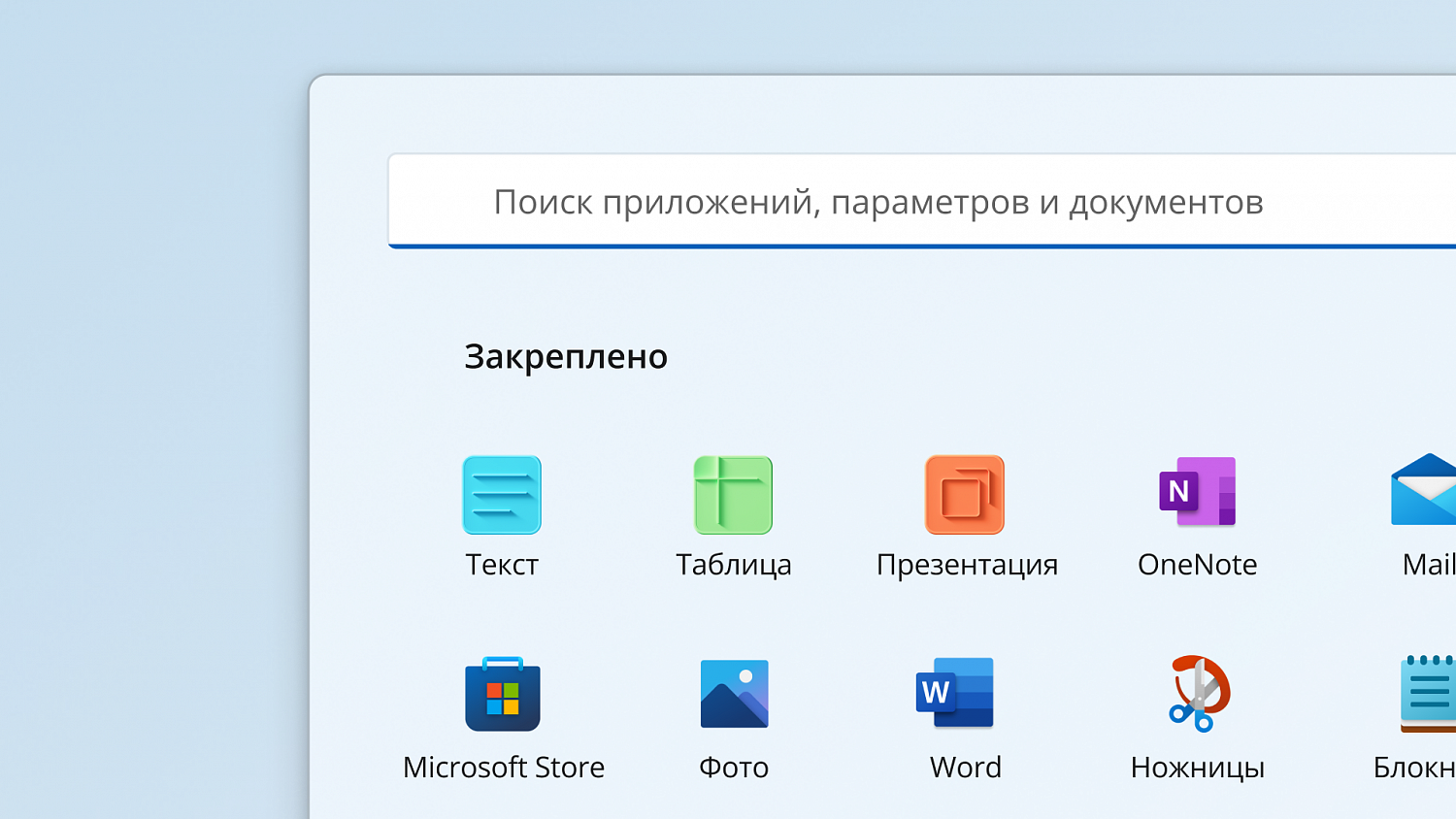Open the Microsoft Store icon
This screenshot has width=1456, height=819.
click(503, 694)
